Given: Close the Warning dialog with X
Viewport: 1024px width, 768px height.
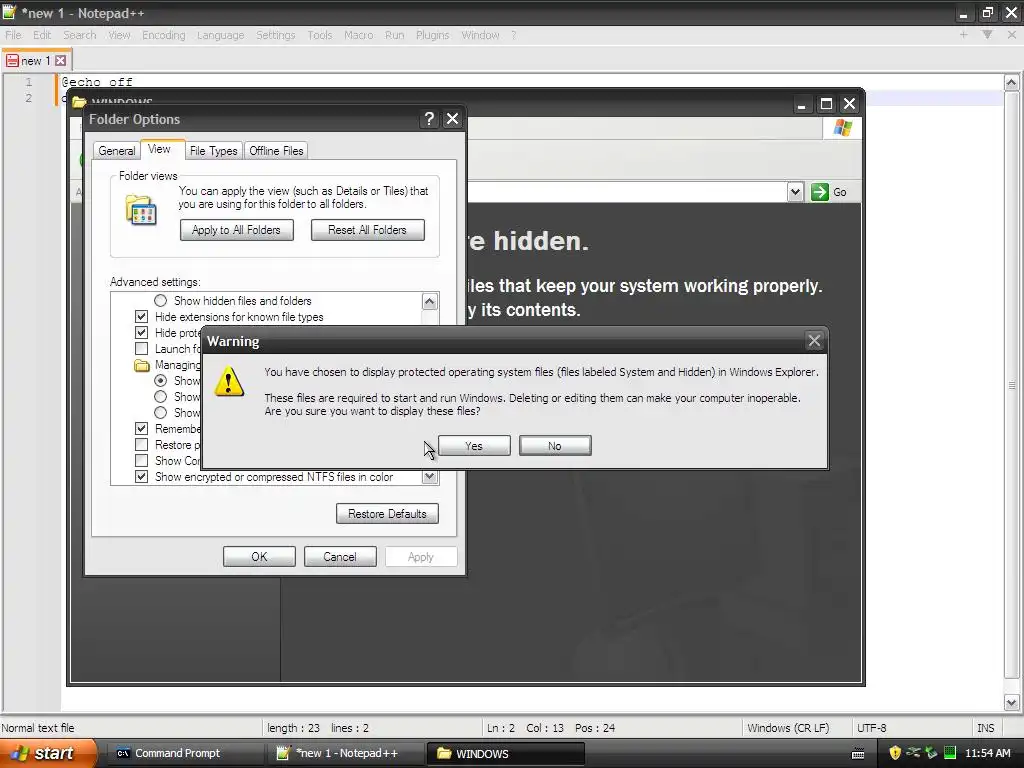Looking at the screenshot, I should click(814, 341).
